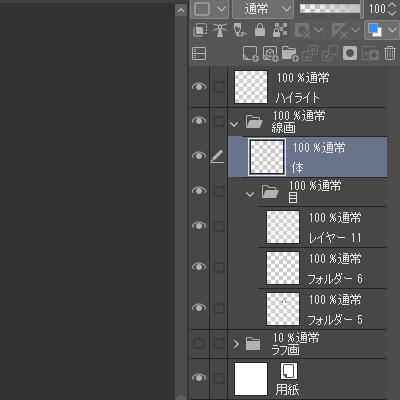Set as reference layer lighthouse icon
This screenshot has height=400, width=400.
pyautogui.click(x=220, y=30)
